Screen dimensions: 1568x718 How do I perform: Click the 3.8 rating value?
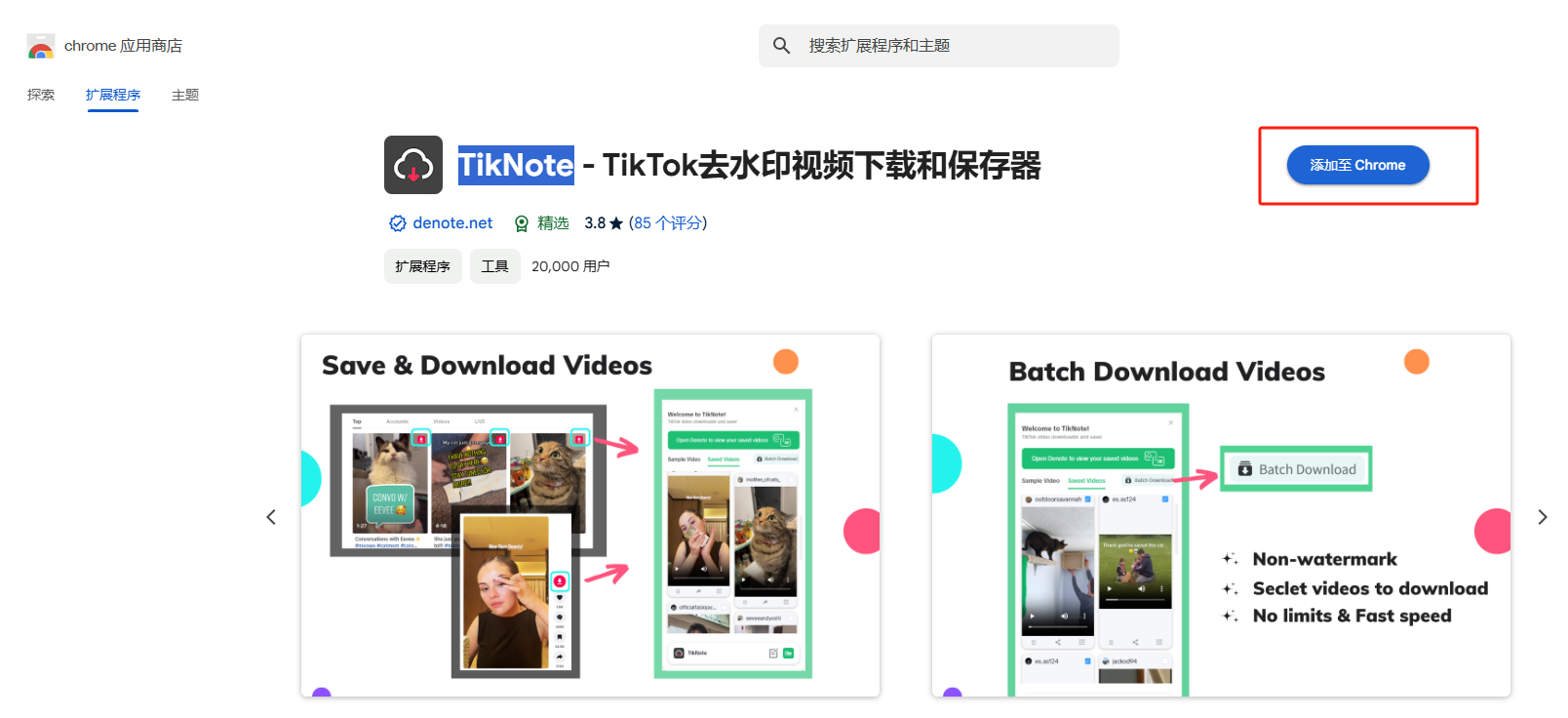coord(595,223)
